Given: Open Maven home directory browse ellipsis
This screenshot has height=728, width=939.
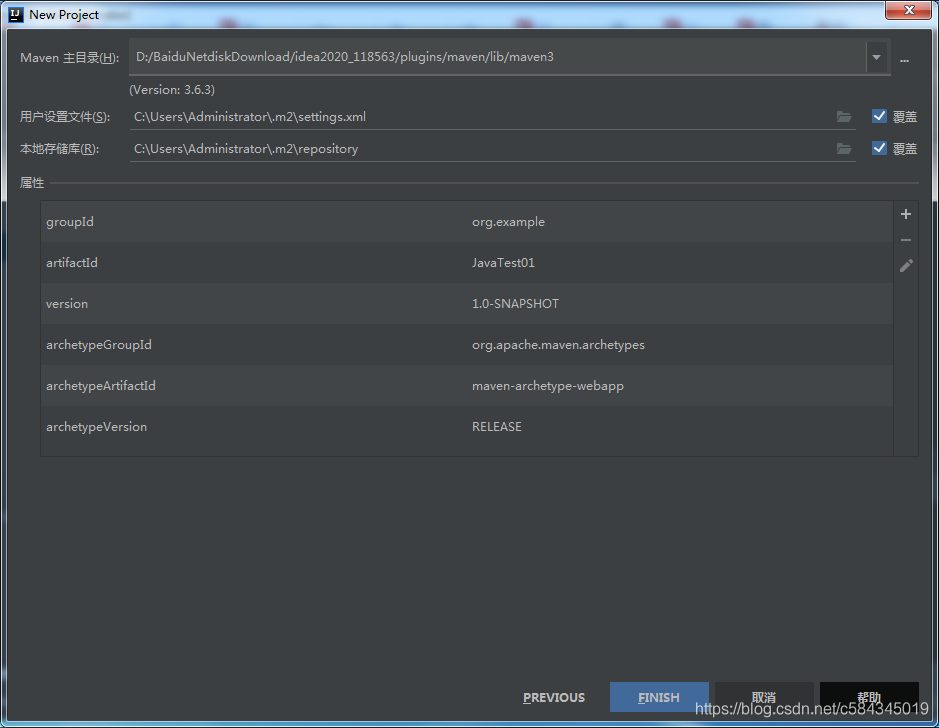Looking at the screenshot, I should pos(904,60).
